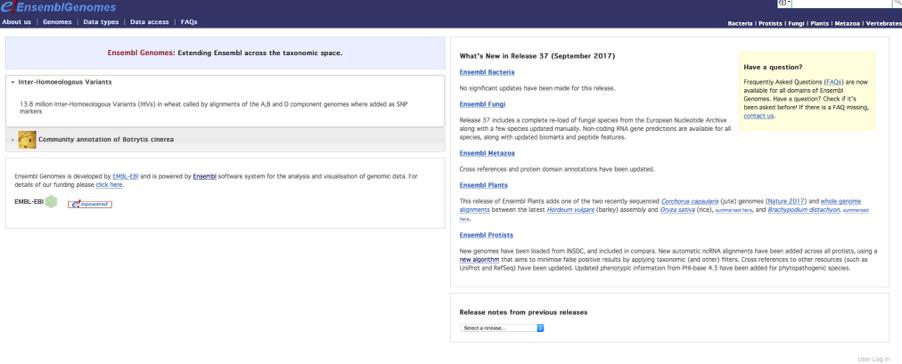Visit the Ensembl Protists link

486,235
